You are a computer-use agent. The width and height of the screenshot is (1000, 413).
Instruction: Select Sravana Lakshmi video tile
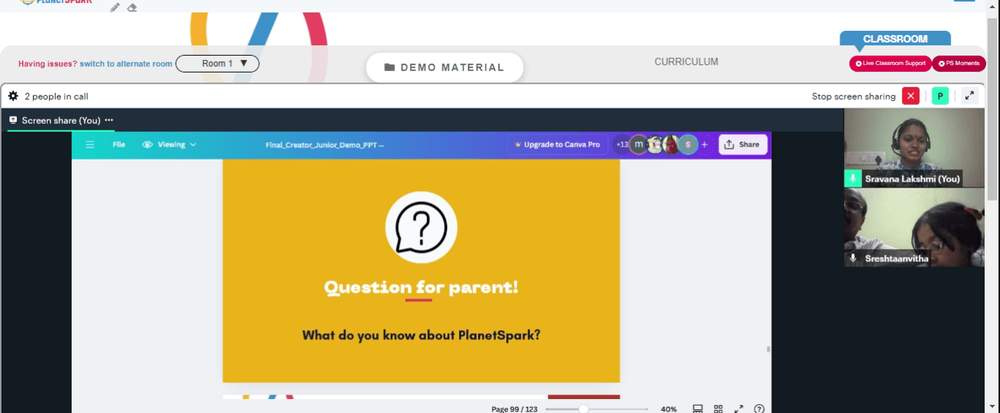click(914, 148)
